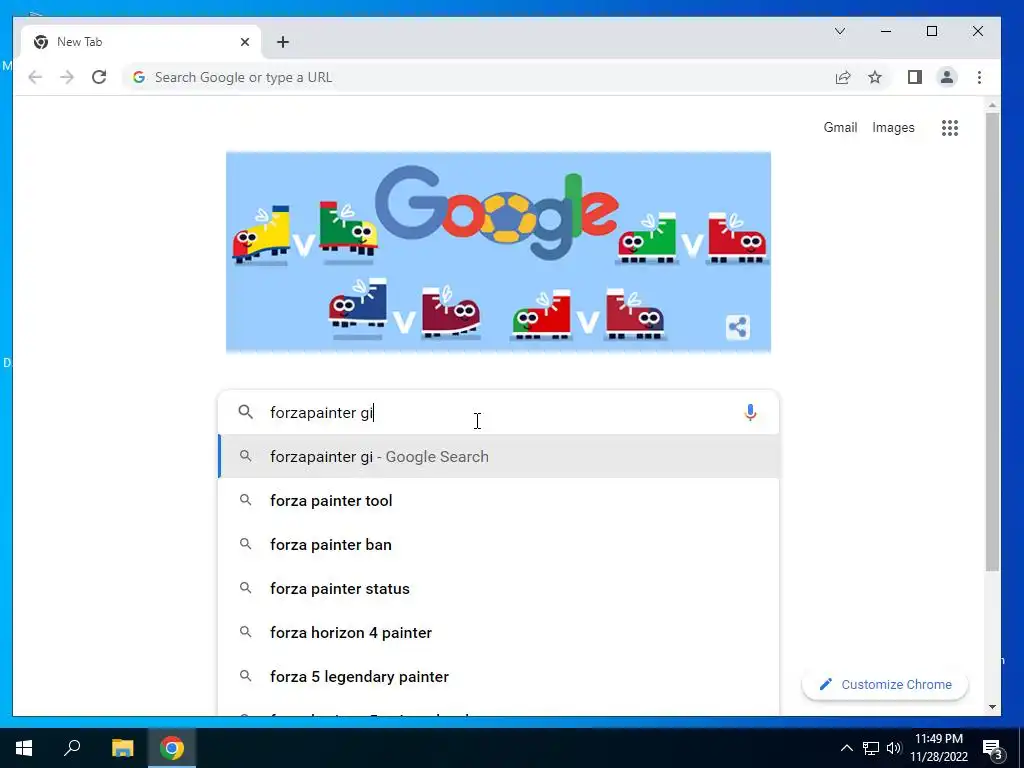The height and width of the screenshot is (768, 1024).
Task: Open the Windows taskbar search
Action: (72, 748)
